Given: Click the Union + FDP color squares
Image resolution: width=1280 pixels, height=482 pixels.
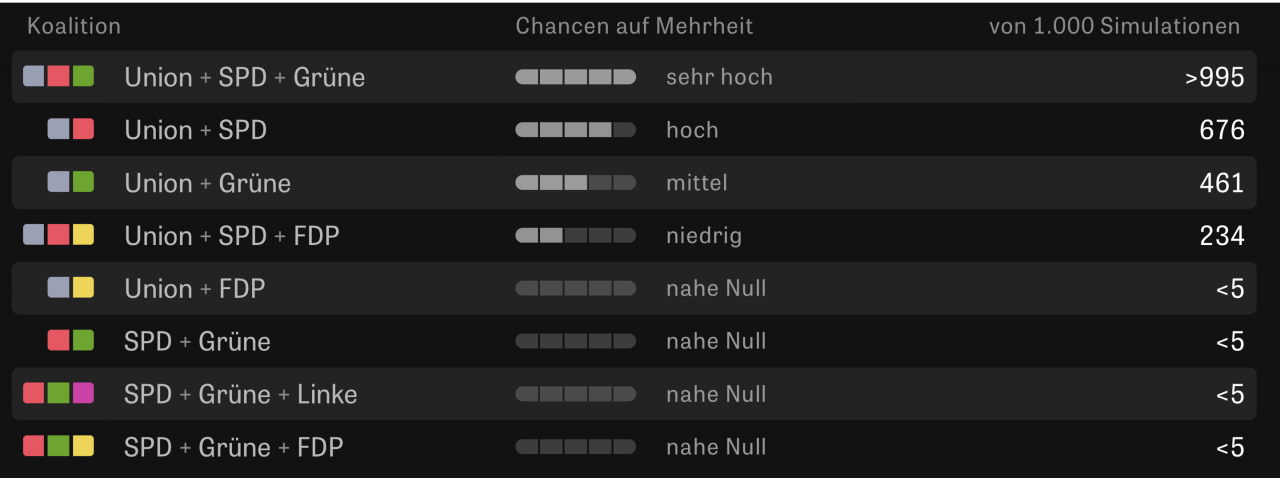Looking at the screenshot, I should tap(71, 288).
